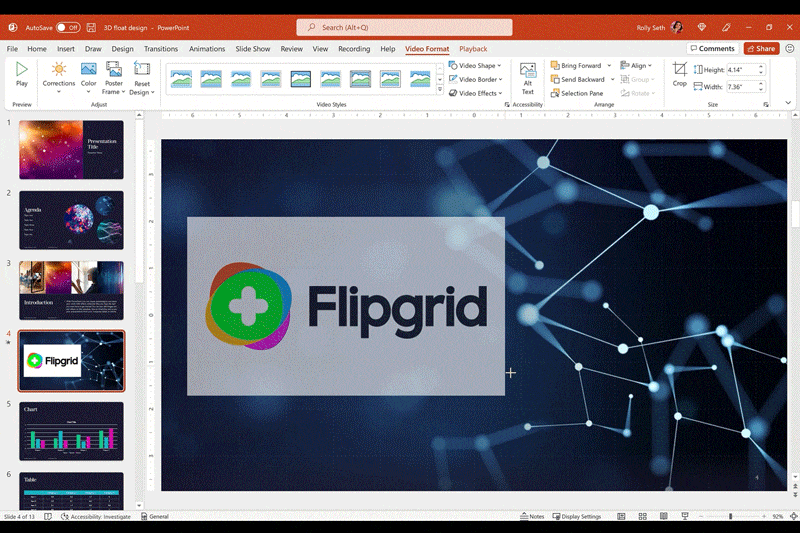Screen dimensions: 800x533
Task: Edit the Width value field
Action: coord(741,87)
